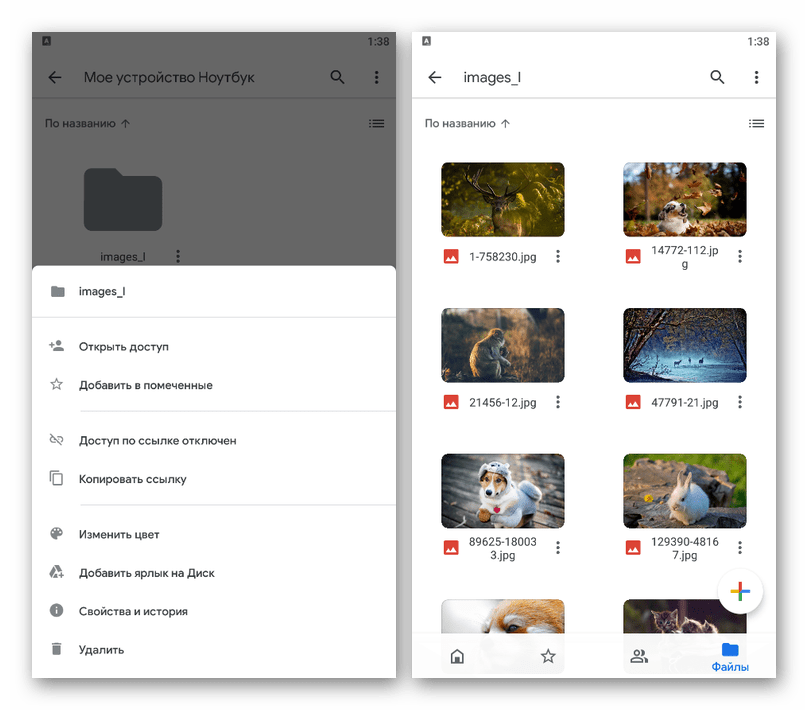Go back from the images_I folder
This screenshot has height=710, width=808.
(x=435, y=78)
